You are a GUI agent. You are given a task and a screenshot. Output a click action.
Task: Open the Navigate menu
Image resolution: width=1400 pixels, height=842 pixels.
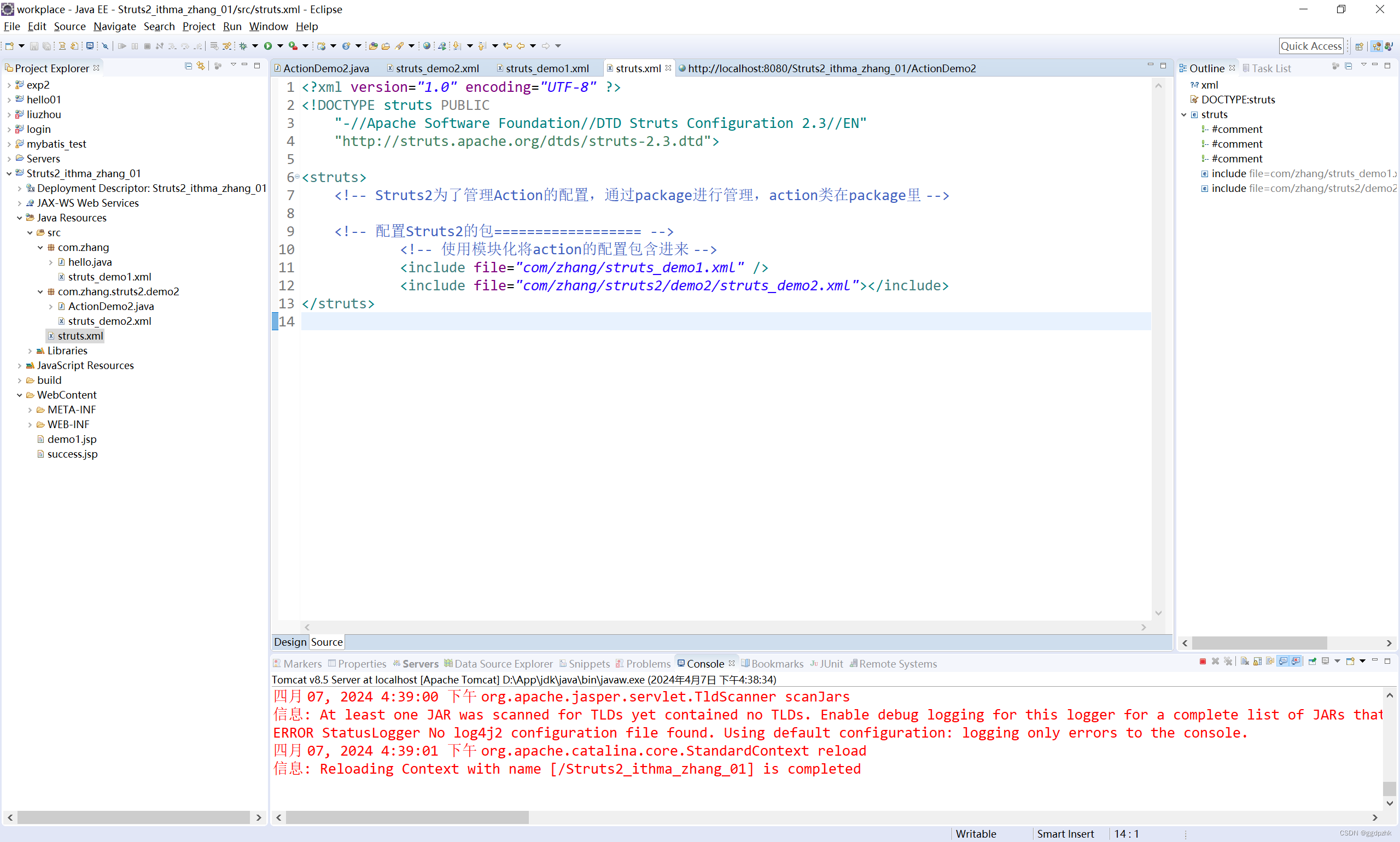(115, 26)
